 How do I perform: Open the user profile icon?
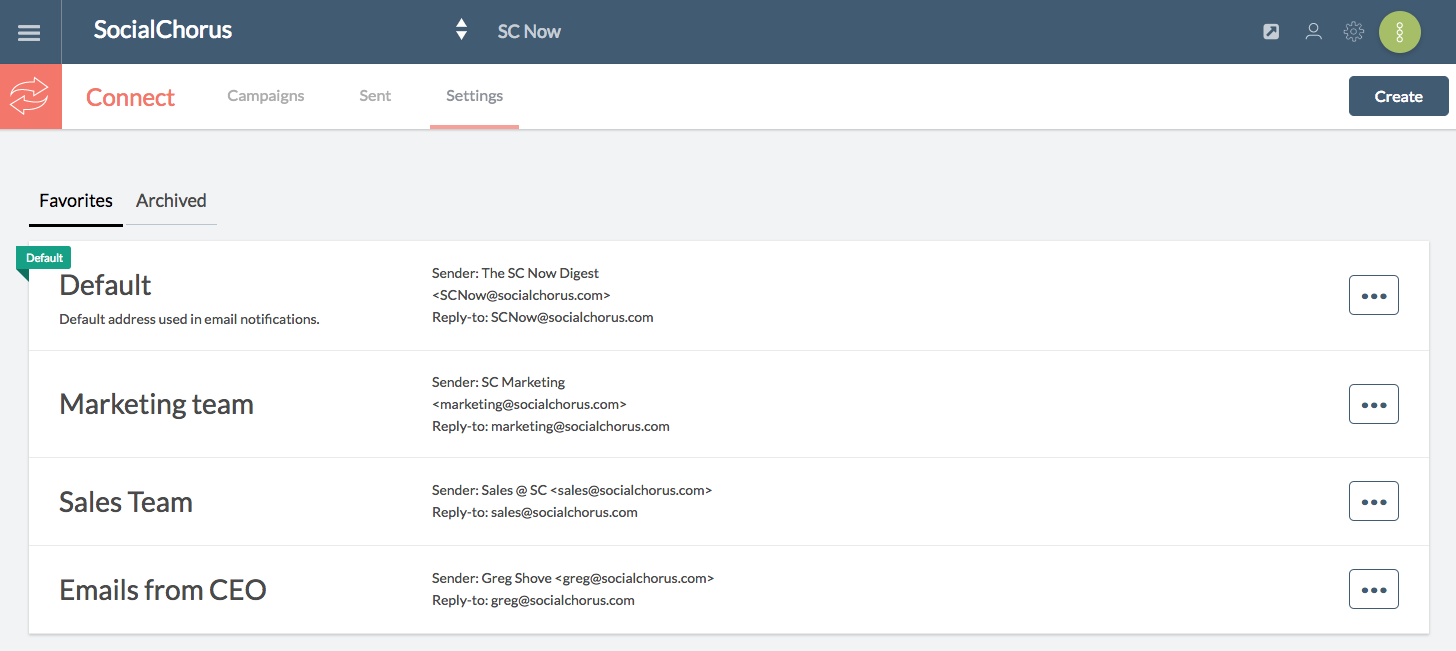(1314, 32)
